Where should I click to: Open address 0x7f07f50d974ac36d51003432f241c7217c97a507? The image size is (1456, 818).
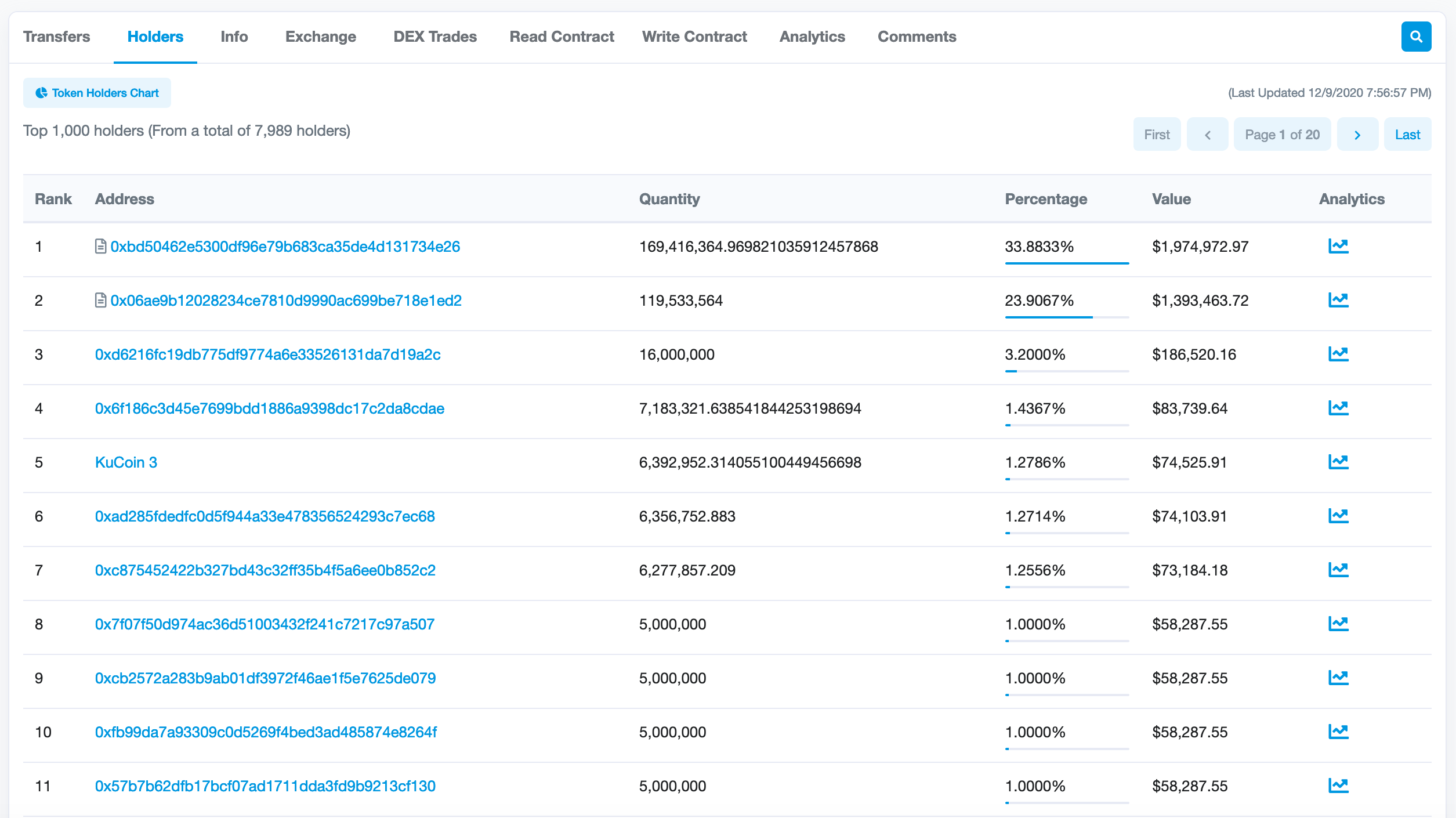(265, 624)
